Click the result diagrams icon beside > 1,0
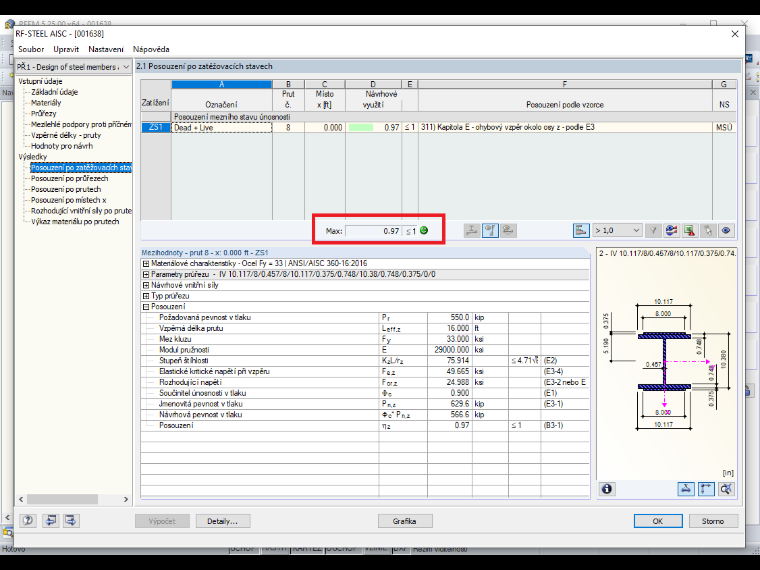The image size is (760, 570). tap(581, 231)
